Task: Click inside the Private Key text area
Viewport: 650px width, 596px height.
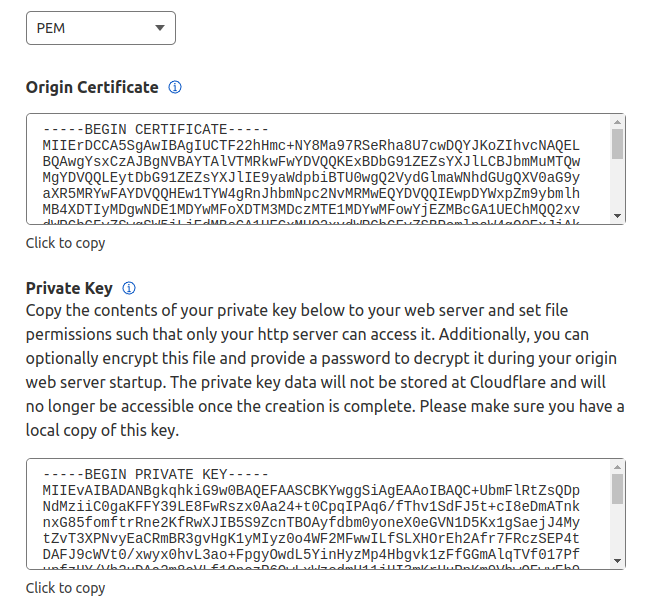Action: [x=319, y=514]
